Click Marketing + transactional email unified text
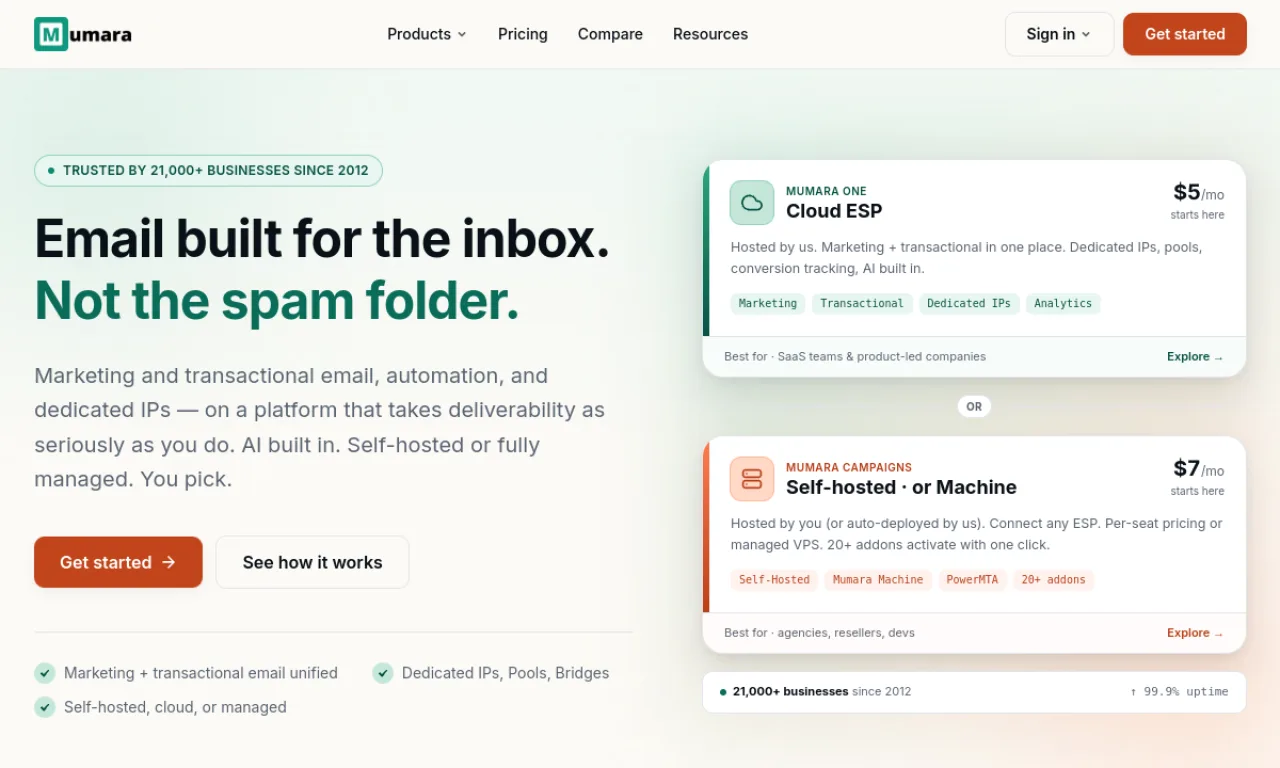 (201, 673)
